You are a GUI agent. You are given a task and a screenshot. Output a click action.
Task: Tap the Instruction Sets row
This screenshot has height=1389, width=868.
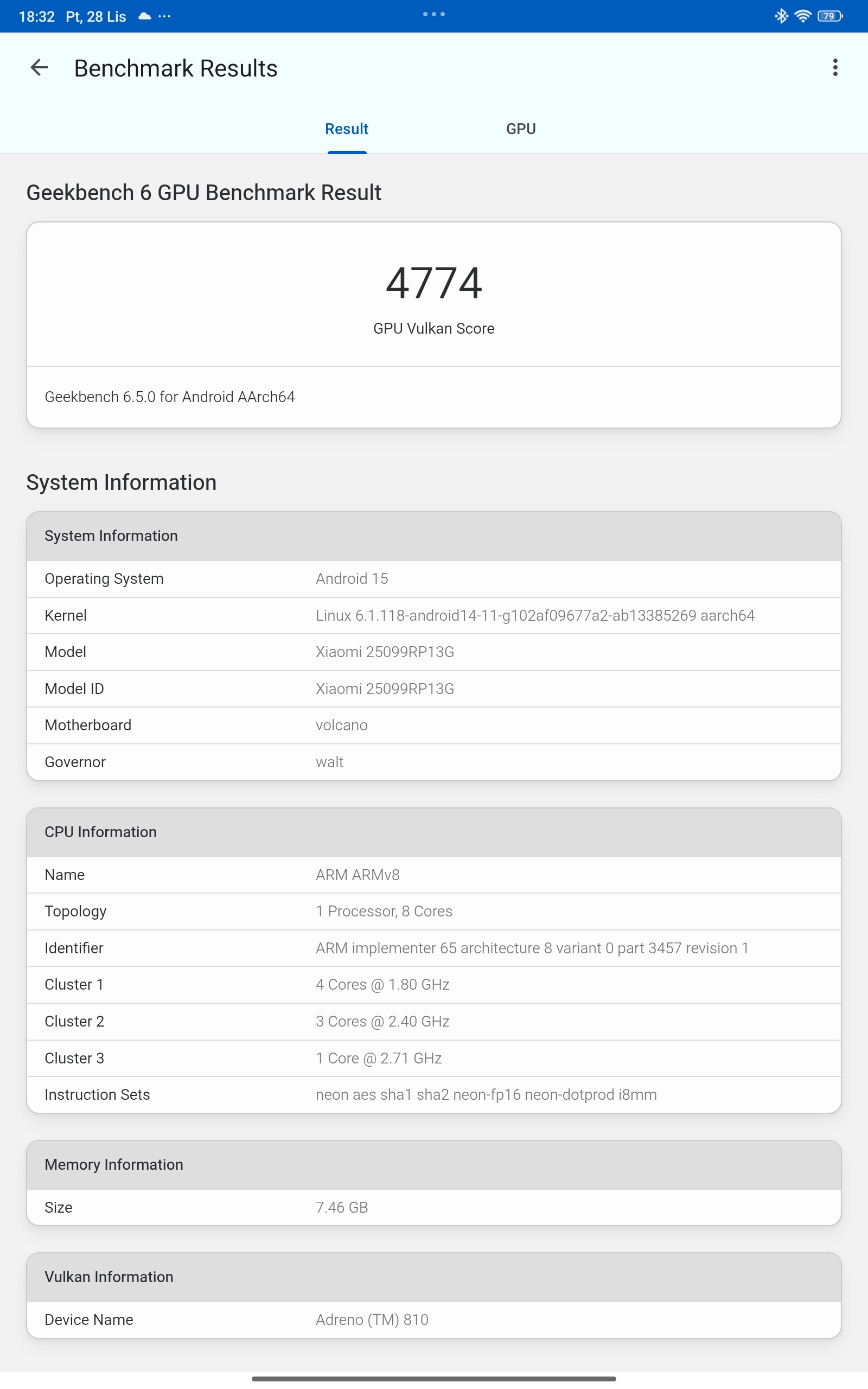tap(433, 1094)
